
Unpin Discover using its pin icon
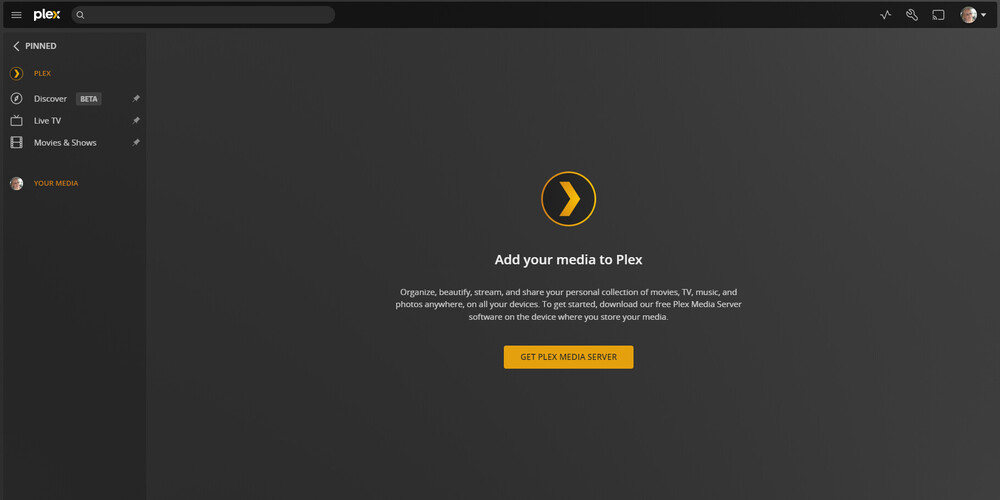point(136,99)
